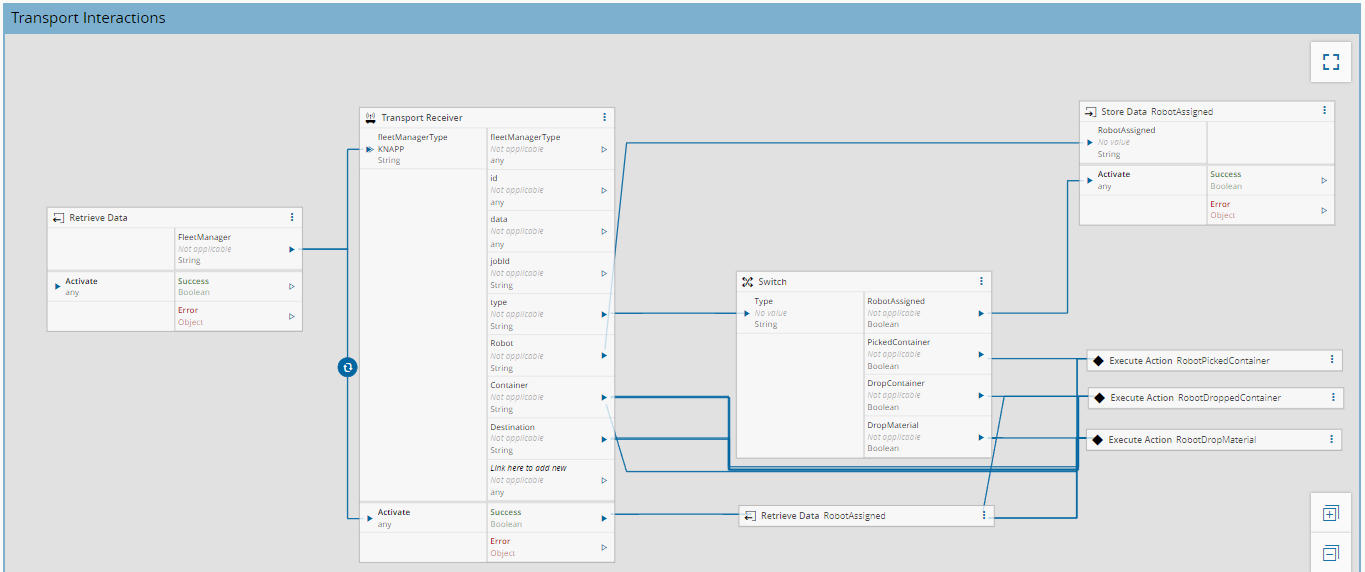Image resolution: width=1365 pixels, height=572 pixels.
Task: Select the Transport Interactions header title
Action: [x=88, y=18]
